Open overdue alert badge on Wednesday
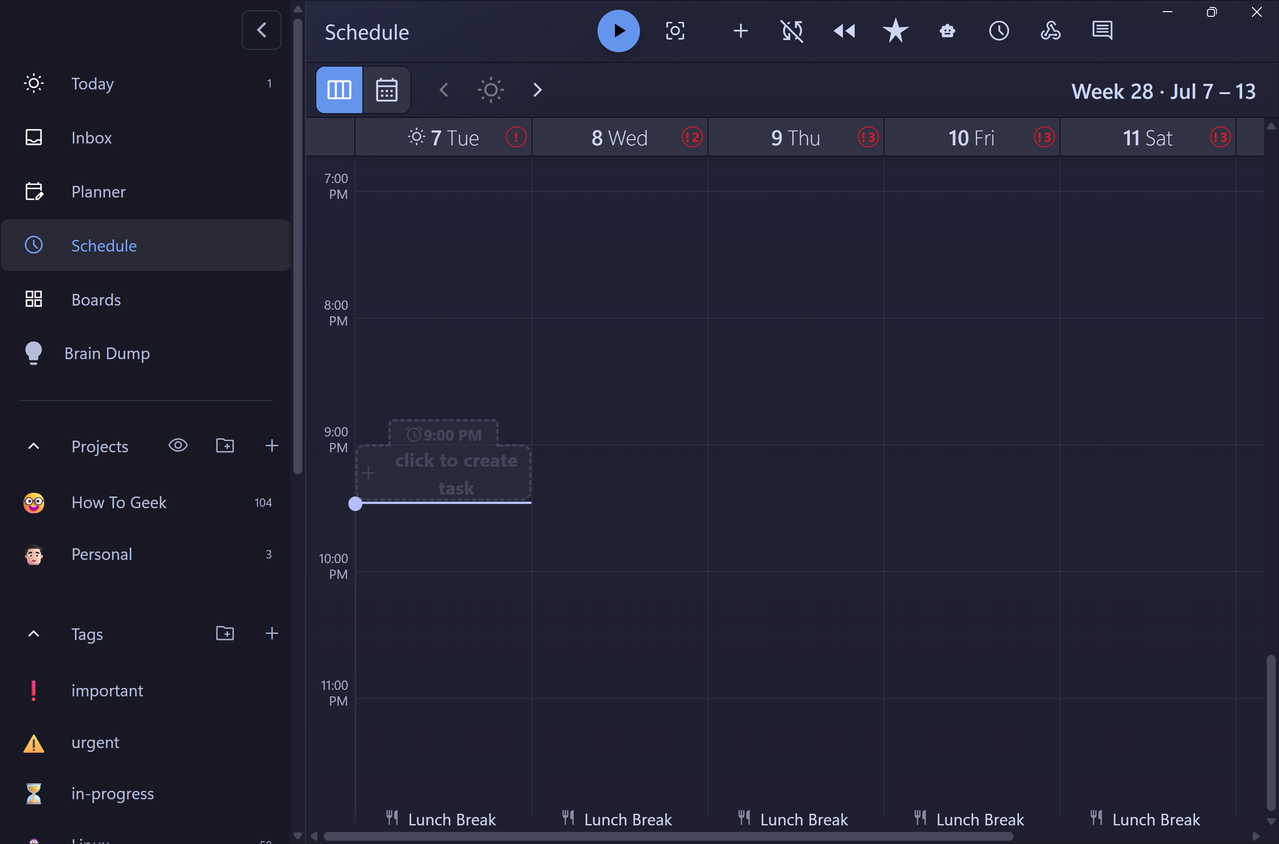This screenshot has width=1279, height=844. tap(692, 137)
